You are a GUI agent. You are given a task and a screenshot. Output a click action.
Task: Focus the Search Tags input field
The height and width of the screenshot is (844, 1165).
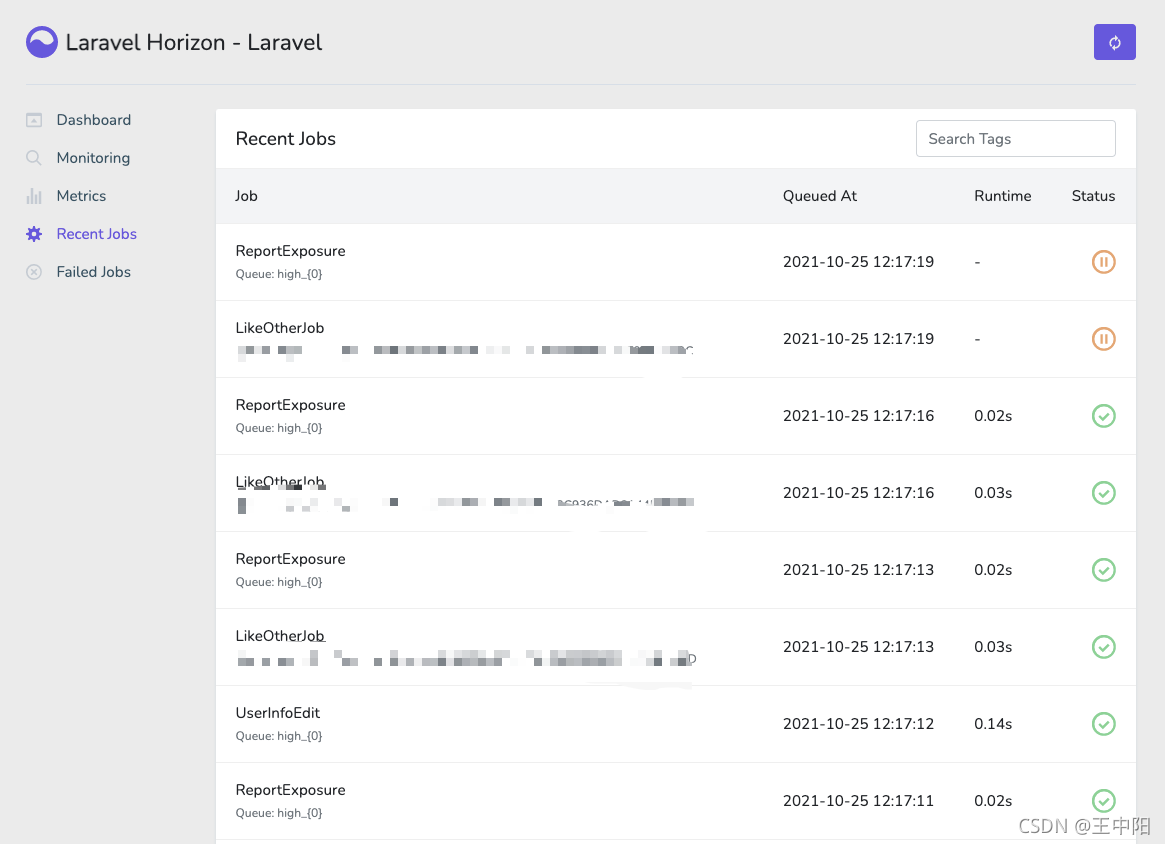pyautogui.click(x=1016, y=138)
